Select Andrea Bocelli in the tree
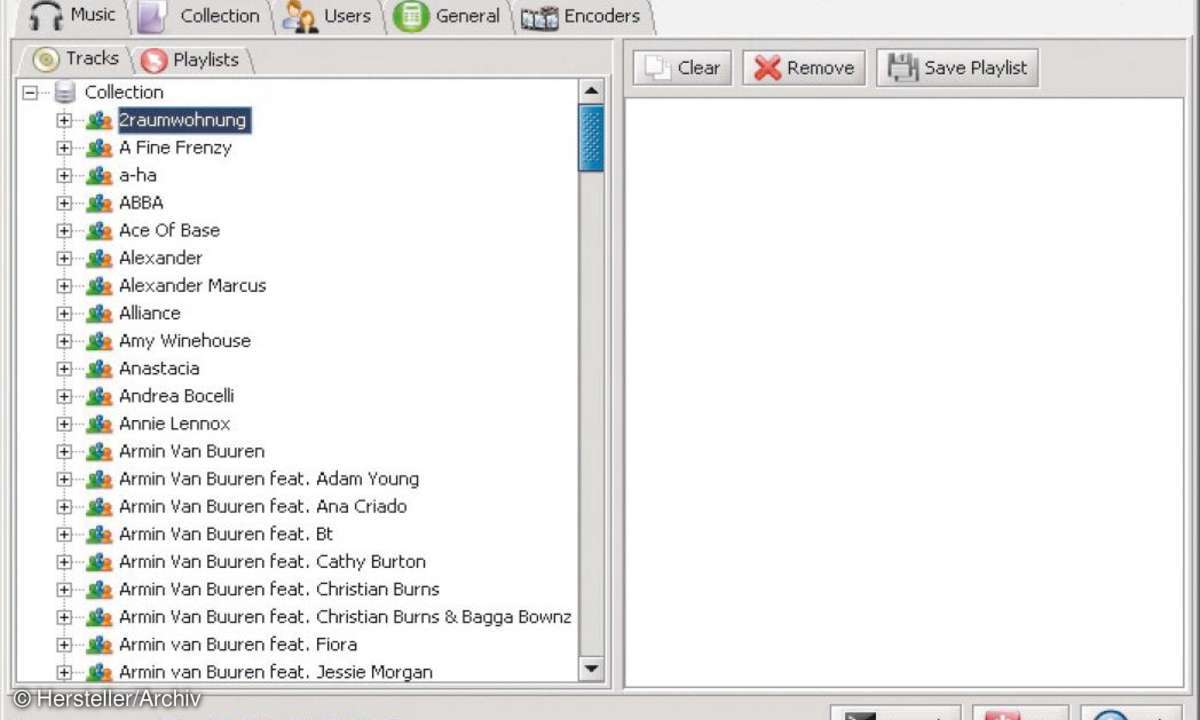The image size is (1200, 720). pyautogui.click(x=176, y=397)
